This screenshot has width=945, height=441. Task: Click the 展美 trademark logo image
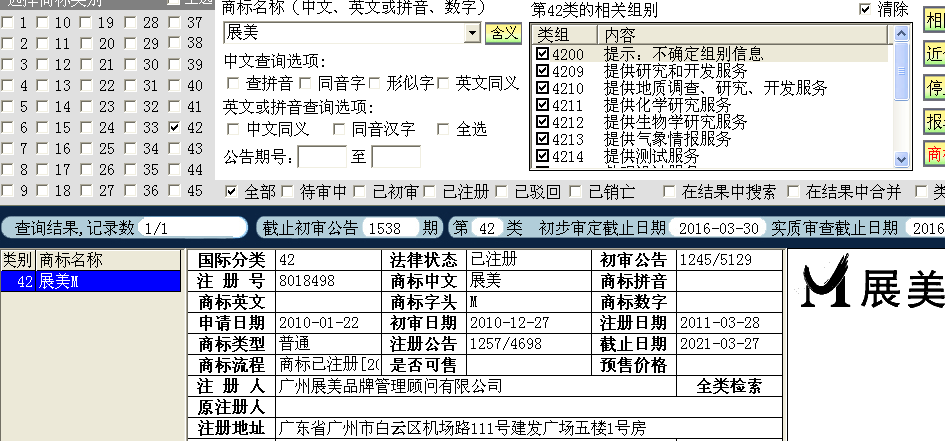click(x=870, y=282)
